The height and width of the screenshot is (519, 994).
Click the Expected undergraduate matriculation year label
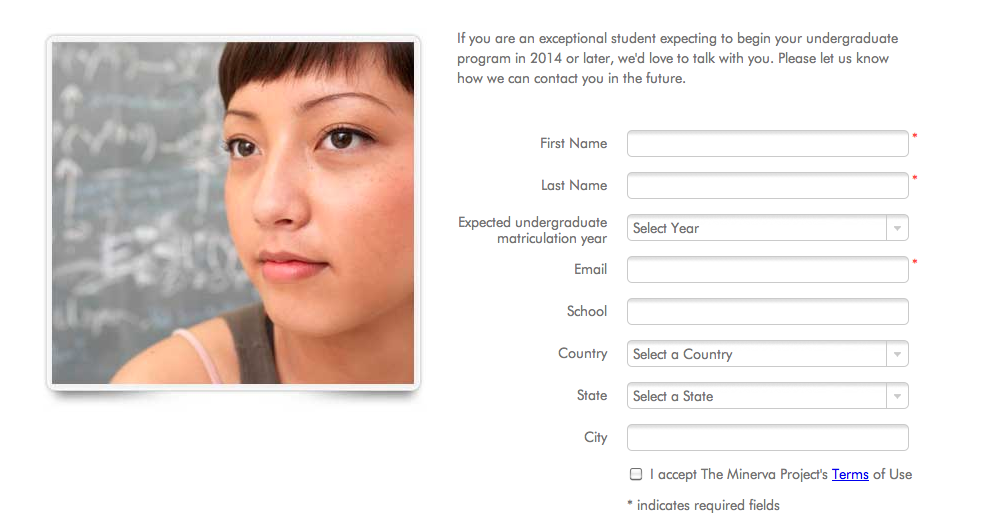[532, 230]
